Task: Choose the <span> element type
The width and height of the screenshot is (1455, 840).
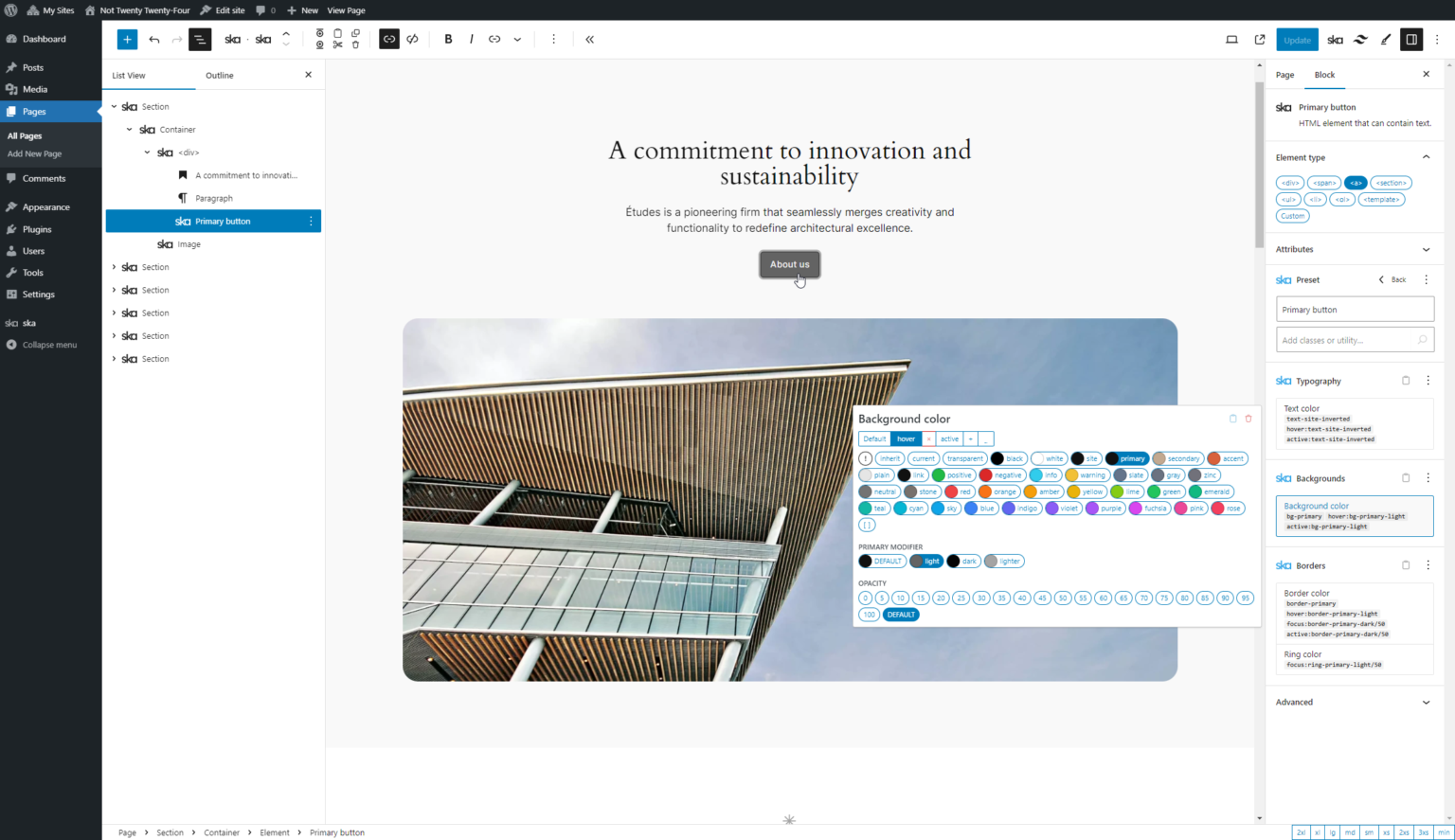Action: click(1324, 183)
